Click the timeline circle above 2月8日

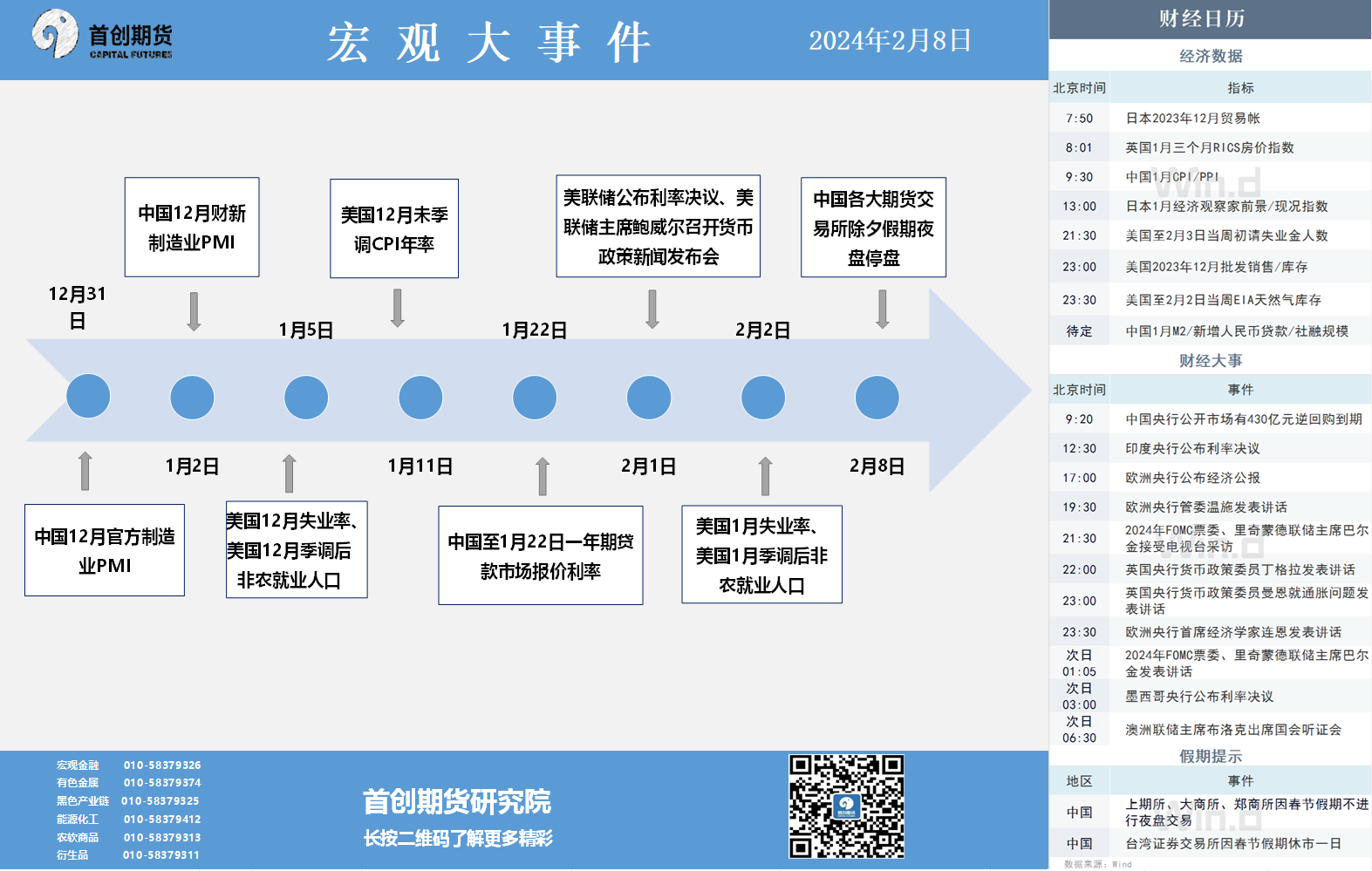(x=877, y=398)
